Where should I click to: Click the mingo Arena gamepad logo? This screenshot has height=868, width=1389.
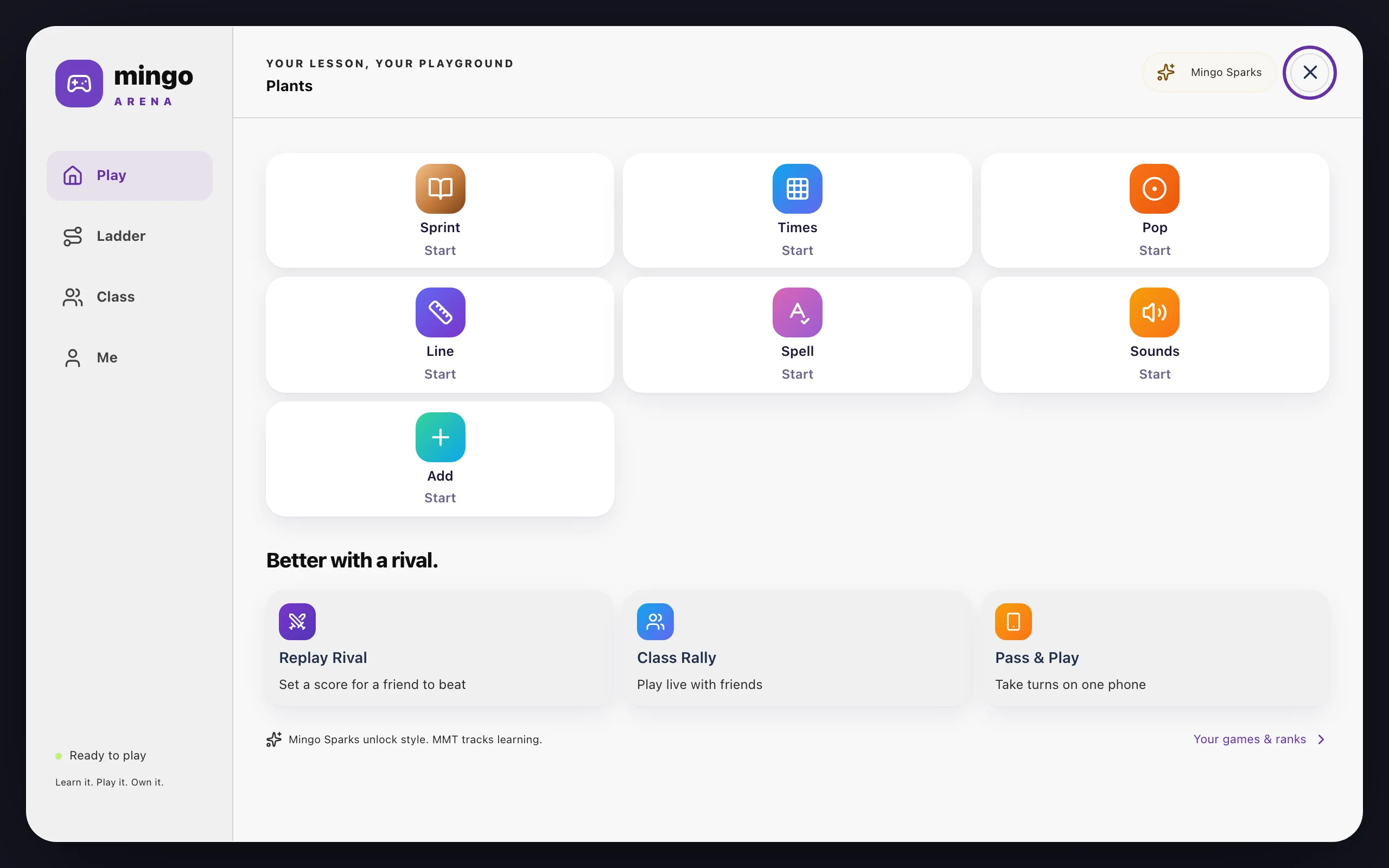point(79,83)
